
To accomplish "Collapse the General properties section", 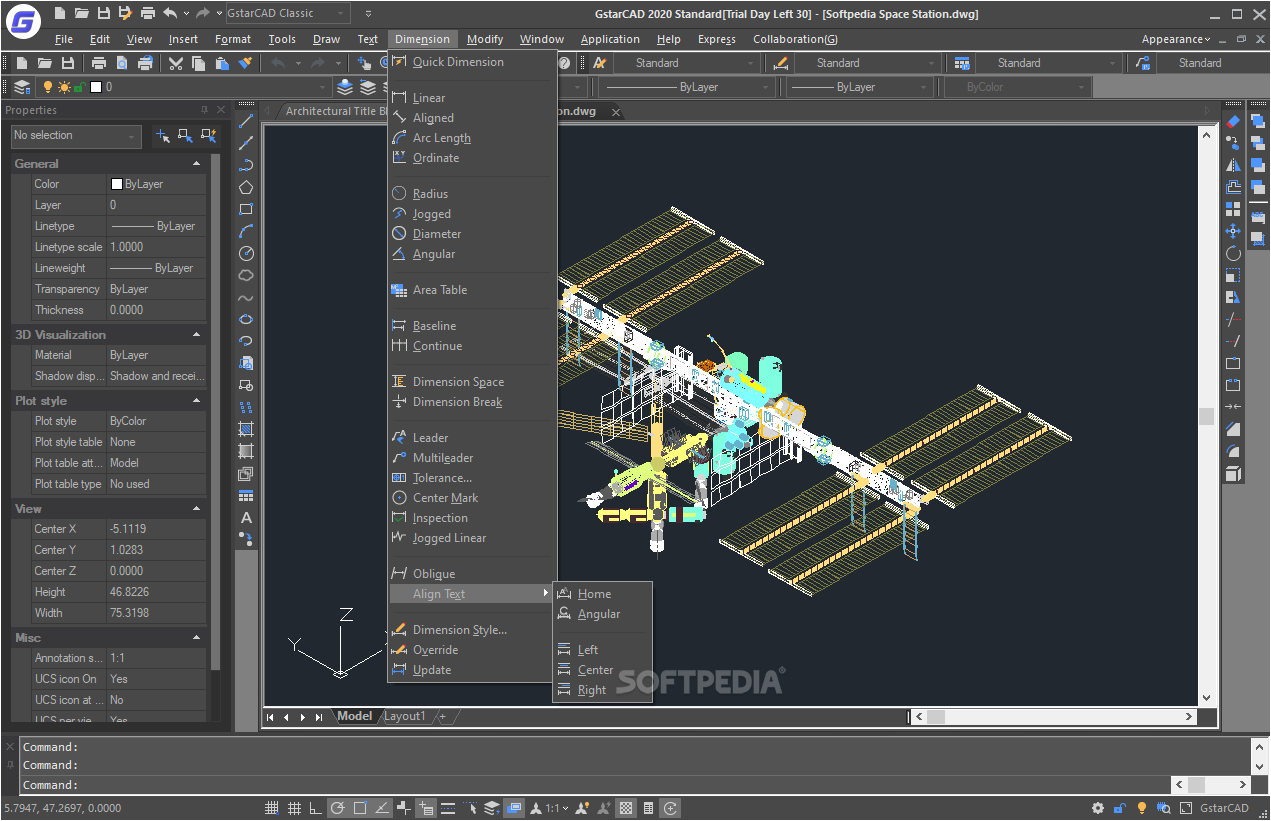I will coord(196,163).
